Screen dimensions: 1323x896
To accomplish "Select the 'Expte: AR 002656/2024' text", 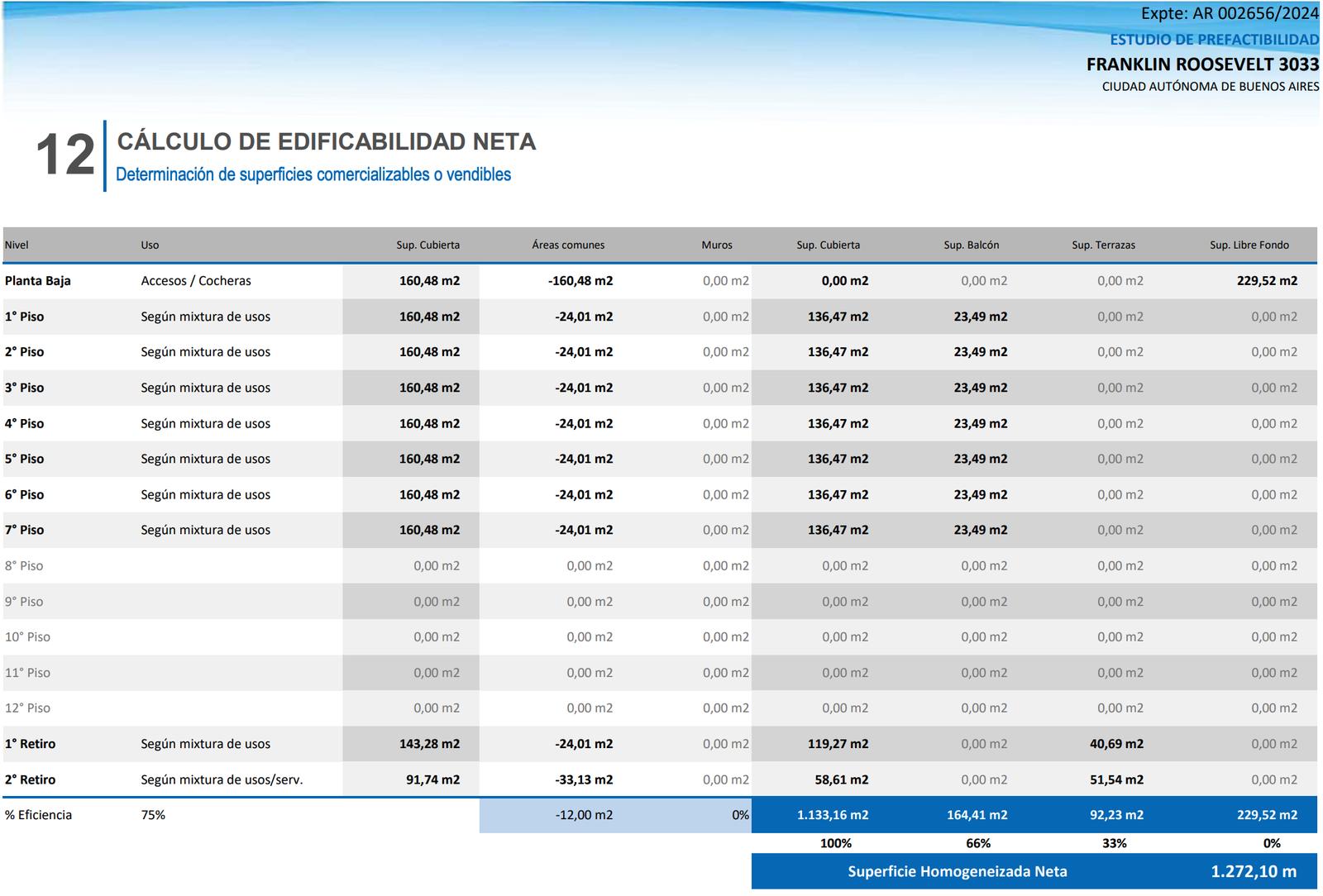I will click(x=1230, y=14).
